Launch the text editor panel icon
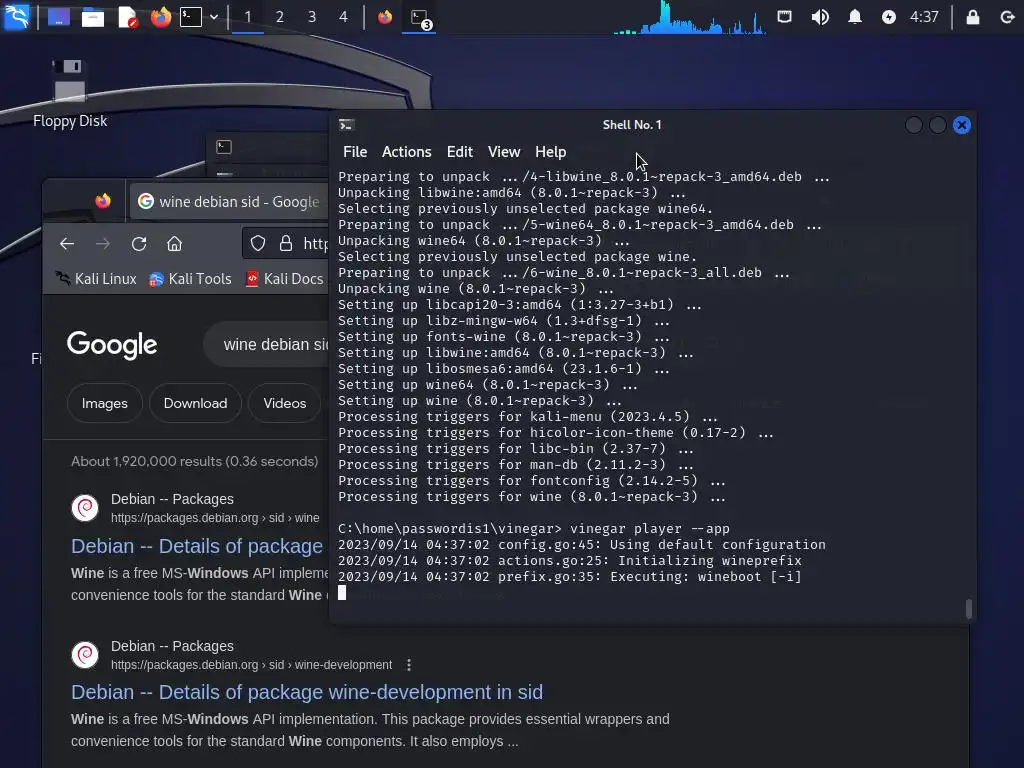The width and height of the screenshot is (1024, 768). (127, 16)
